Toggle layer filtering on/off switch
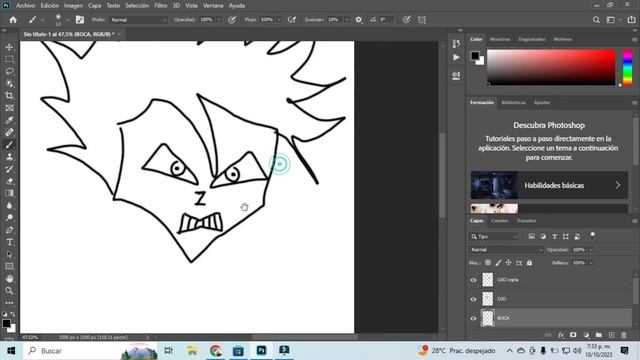 point(592,235)
